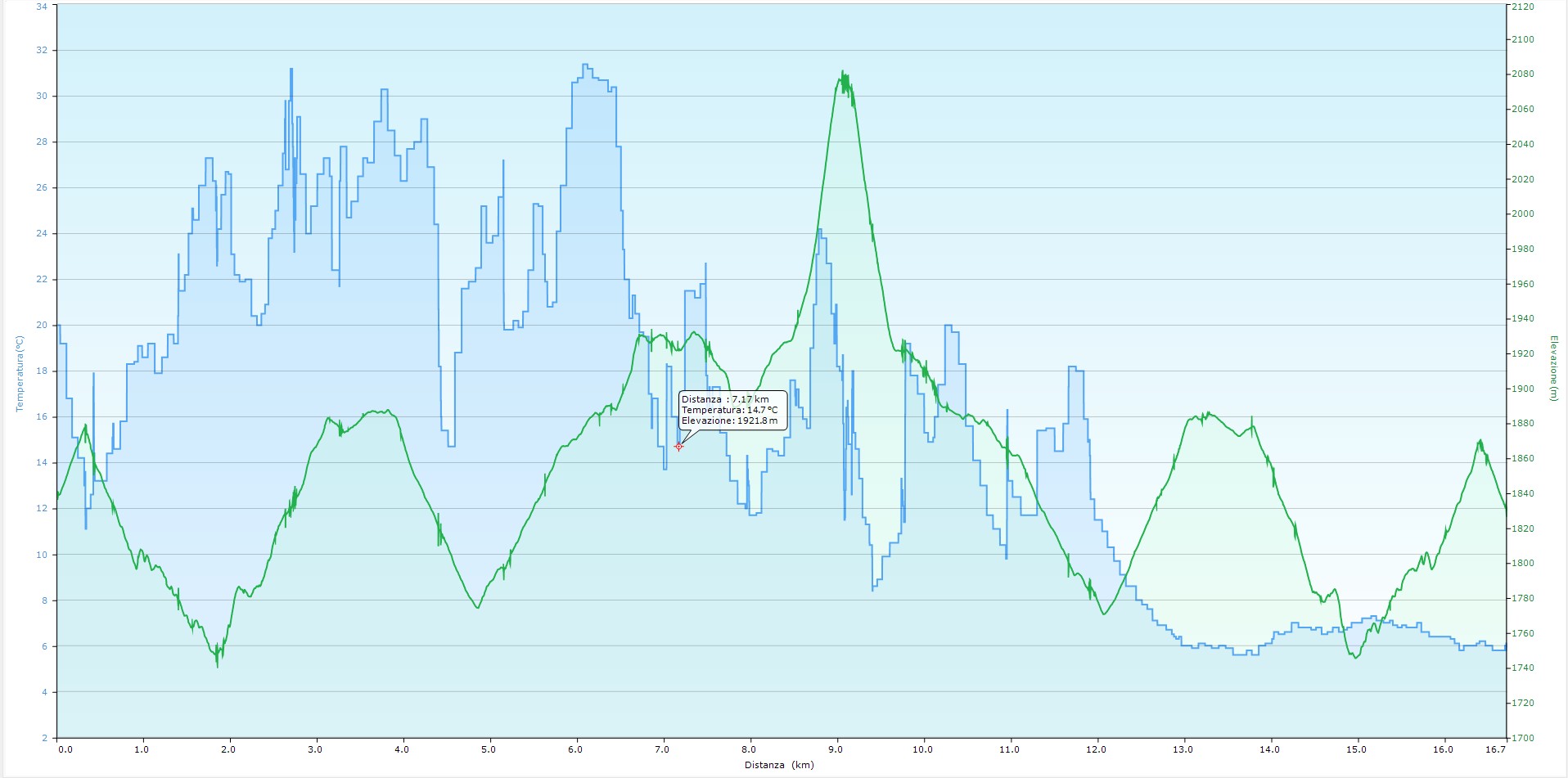Select the 2000 label on the elevation axis
1568x778 pixels.
[1523, 214]
